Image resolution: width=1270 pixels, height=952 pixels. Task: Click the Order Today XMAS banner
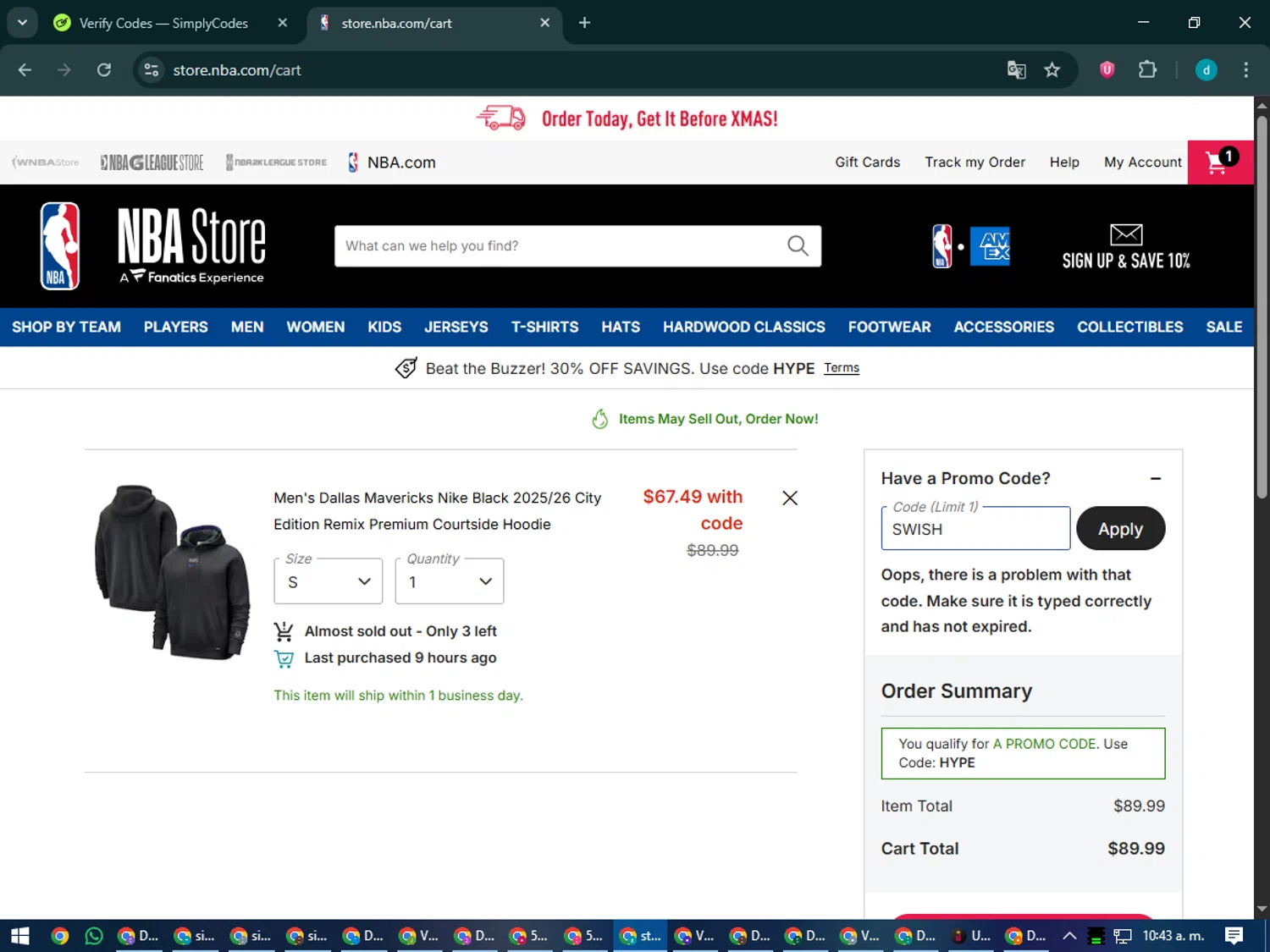pyautogui.click(x=627, y=118)
